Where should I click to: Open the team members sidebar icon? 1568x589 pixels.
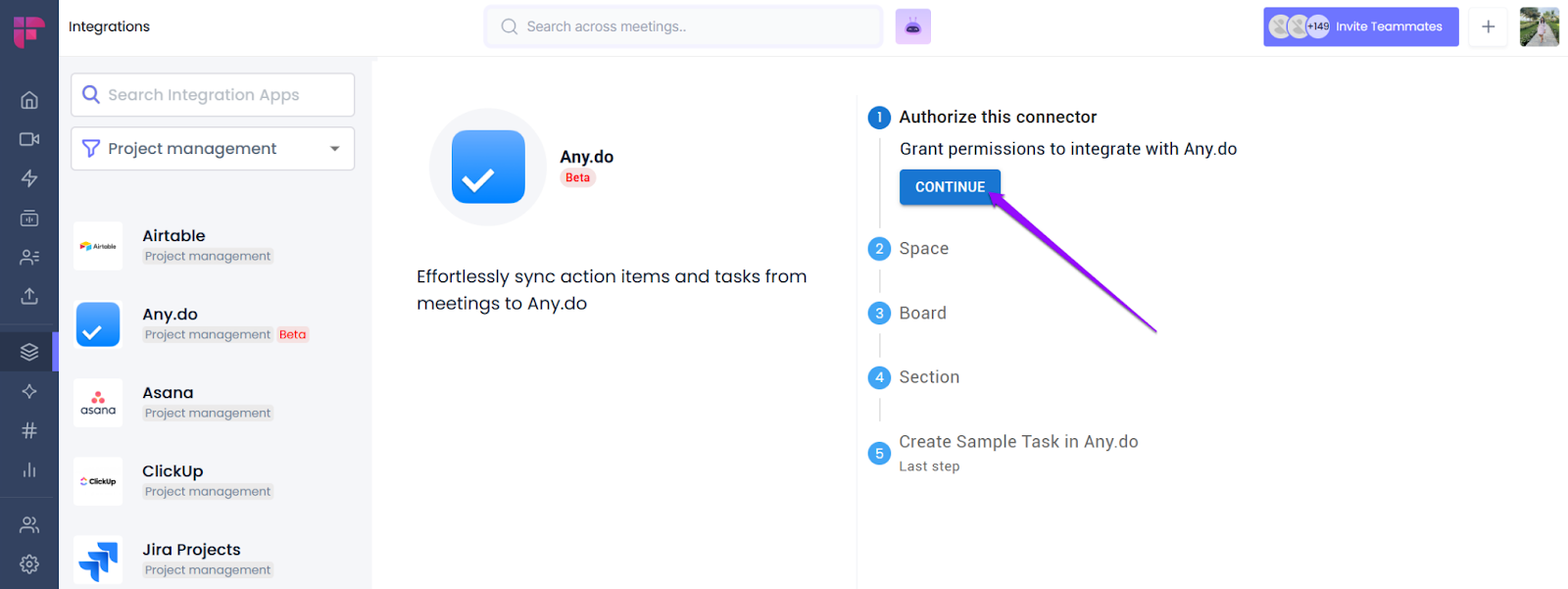[x=29, y=524]
